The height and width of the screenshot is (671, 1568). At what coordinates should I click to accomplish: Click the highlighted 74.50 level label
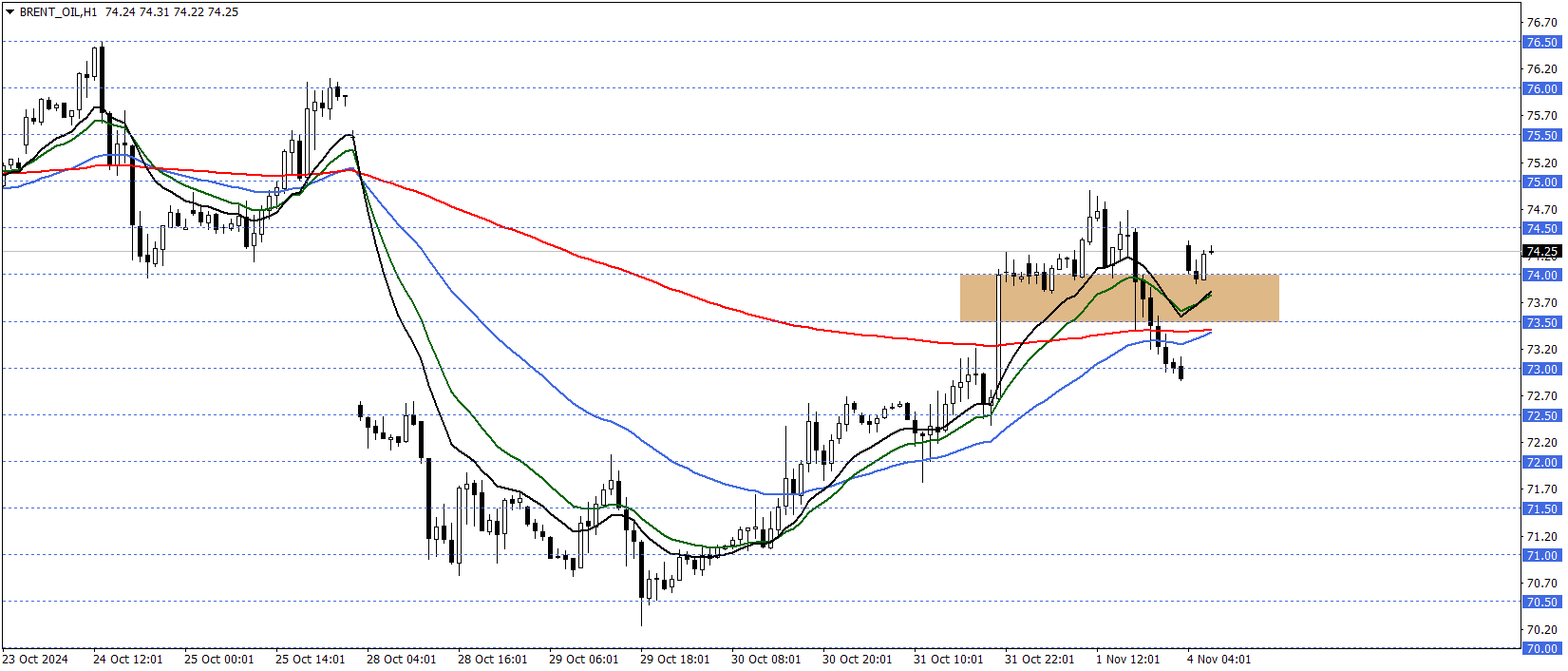pos(1541,228)
